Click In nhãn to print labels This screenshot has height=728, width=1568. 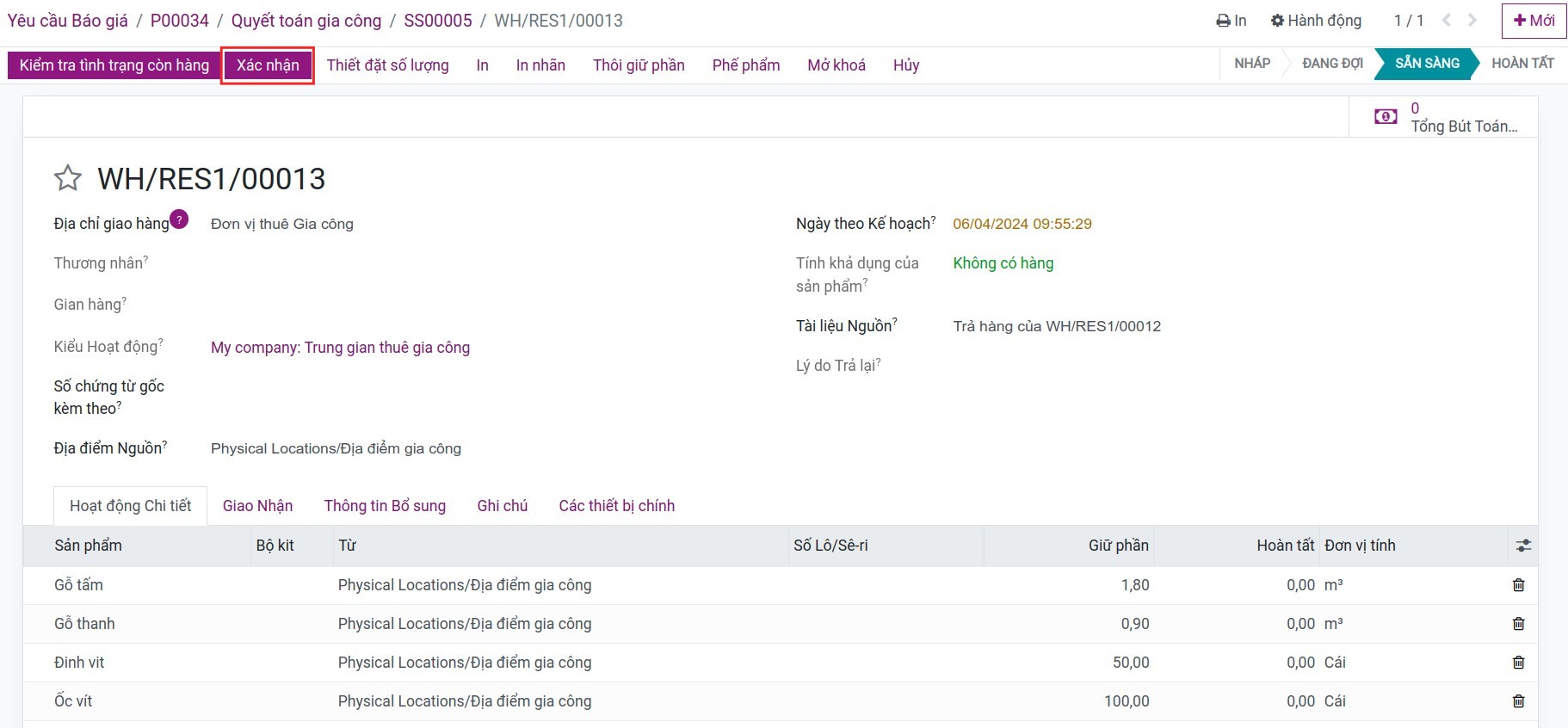[x=540, y=65]
